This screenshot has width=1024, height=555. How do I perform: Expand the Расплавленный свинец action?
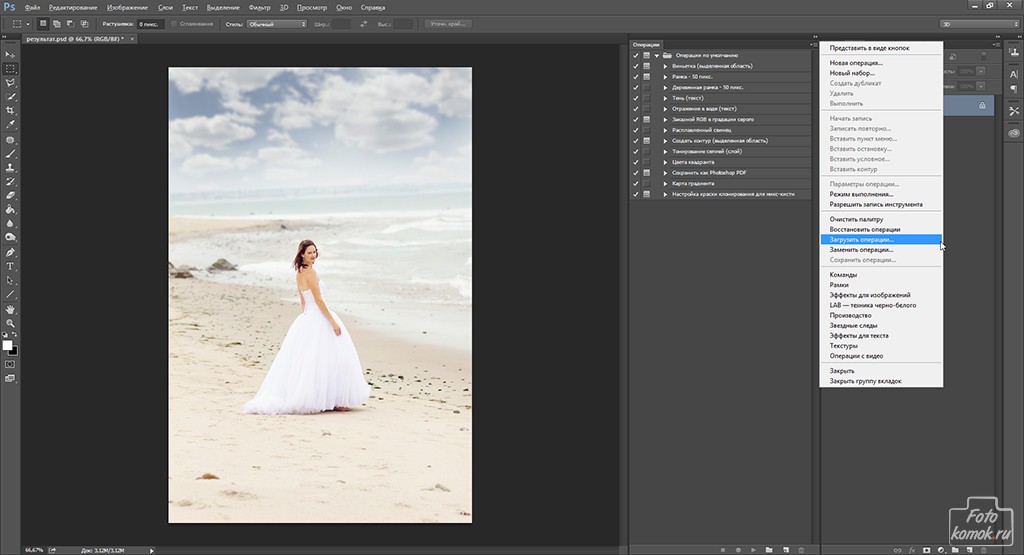coord(666,130)
